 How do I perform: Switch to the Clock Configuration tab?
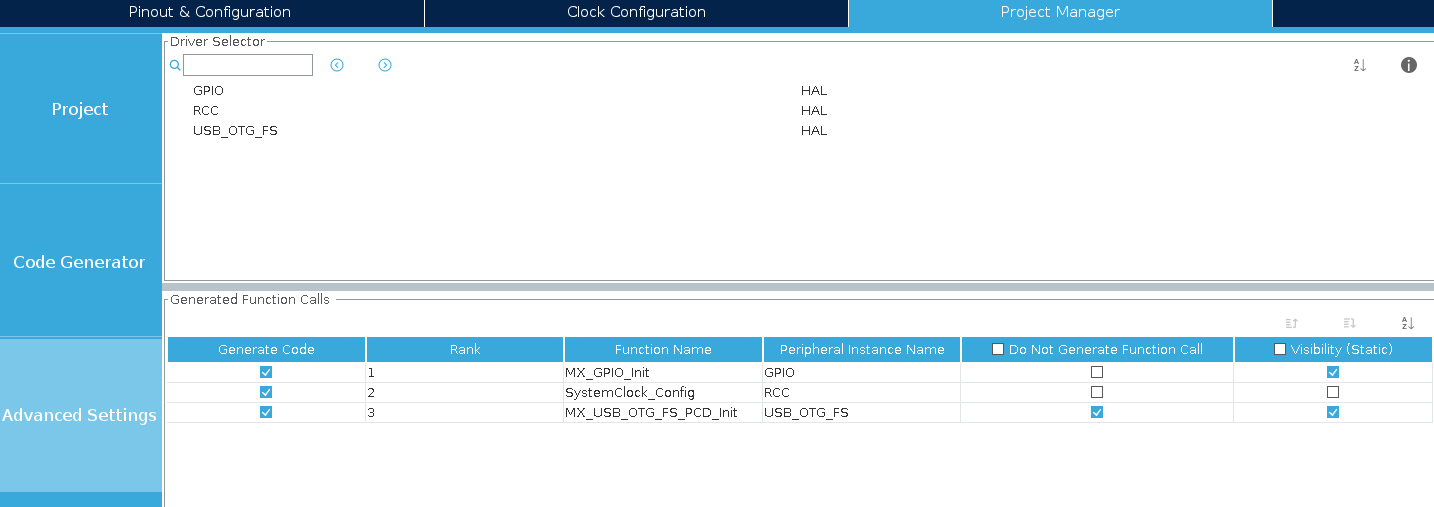click(636, 13)
